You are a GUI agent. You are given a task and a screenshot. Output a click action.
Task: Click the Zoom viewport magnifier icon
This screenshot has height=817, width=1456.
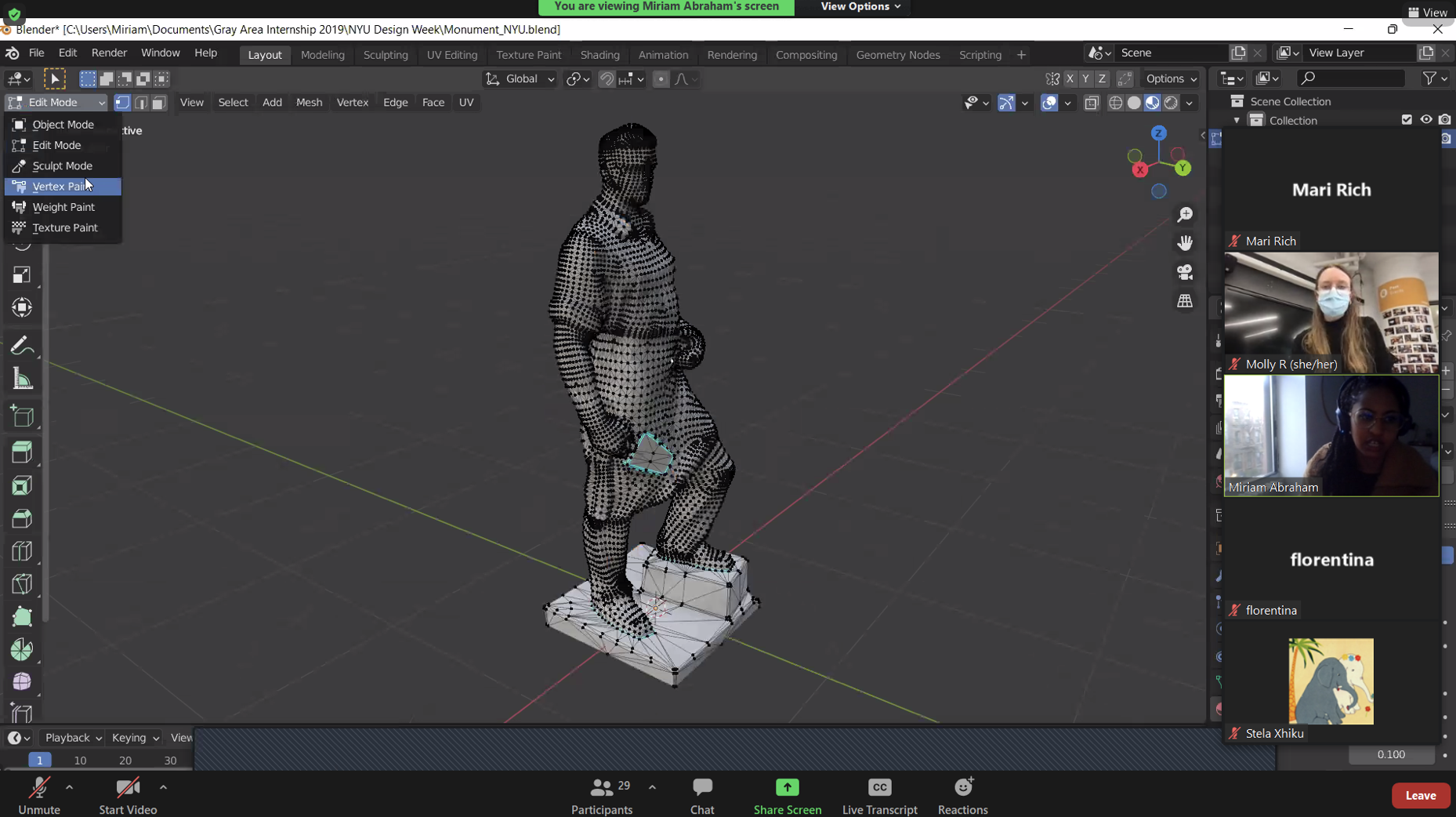[1185, 214]
